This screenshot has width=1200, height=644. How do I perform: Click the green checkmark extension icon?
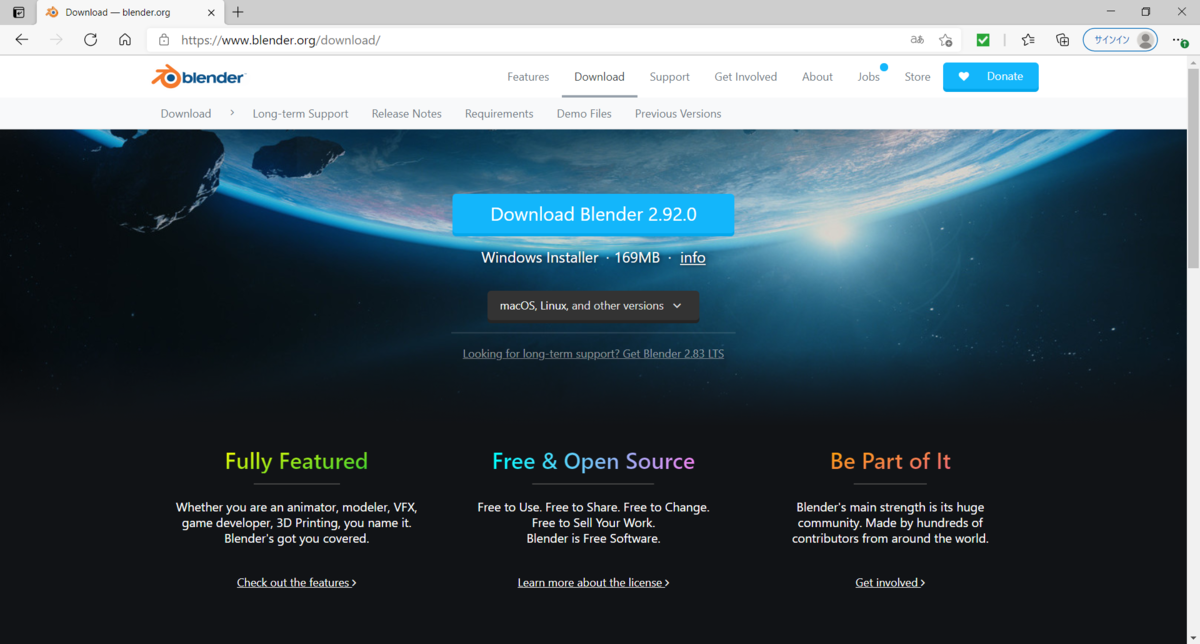pos(983,40)
